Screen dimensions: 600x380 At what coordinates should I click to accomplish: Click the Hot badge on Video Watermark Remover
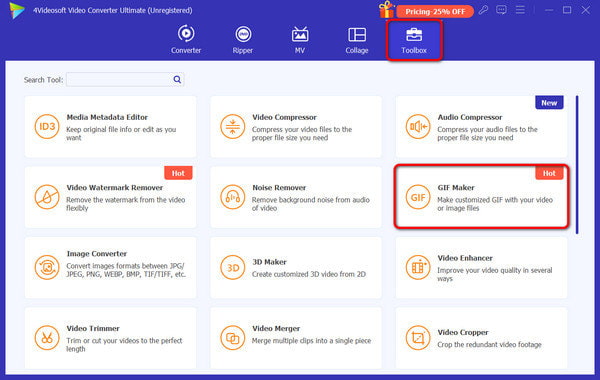(x=178, y=173)
